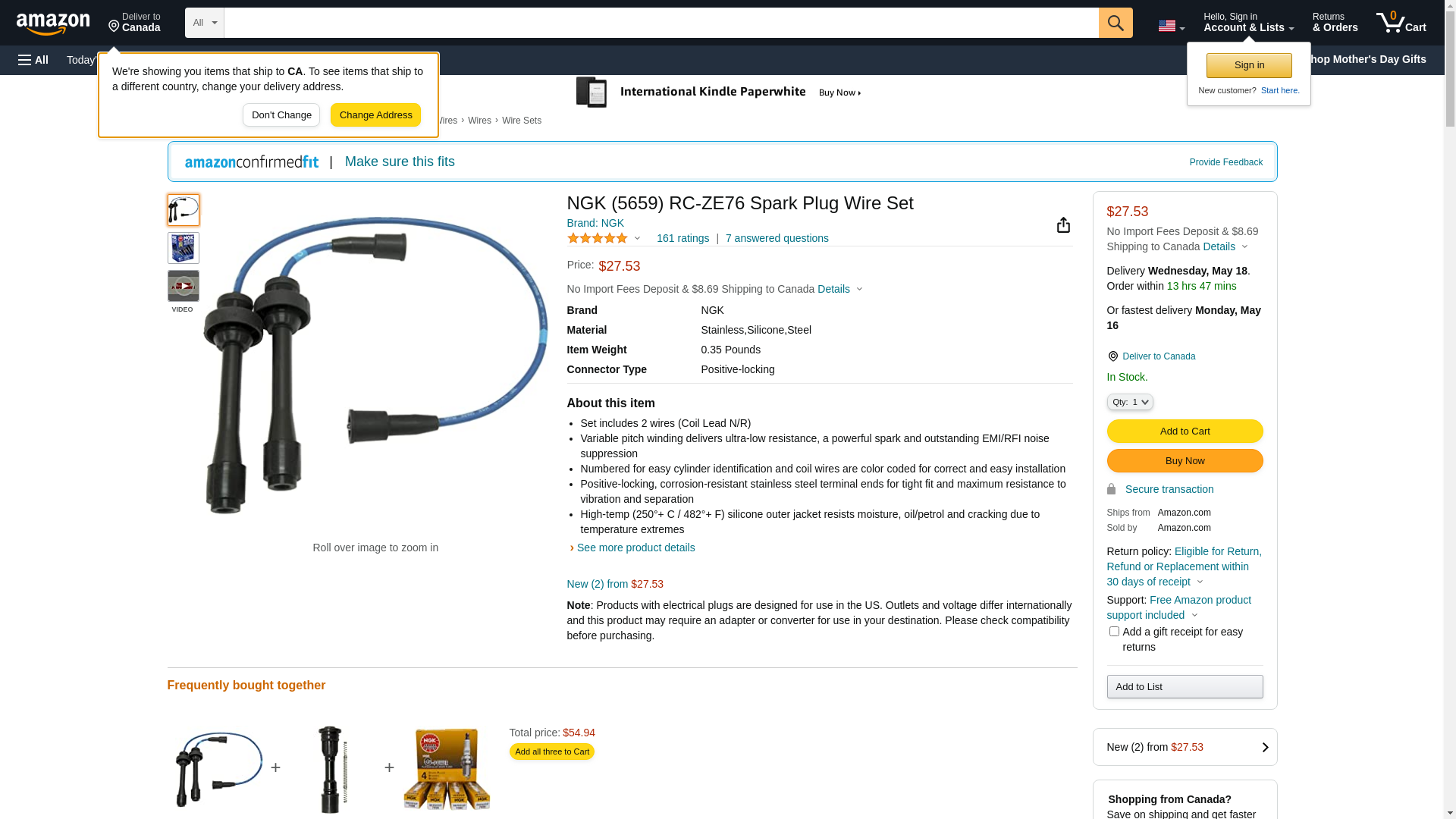The image size is (1456, 819).
Task: Click the Buy Now button
Action: coord(1185,461)
